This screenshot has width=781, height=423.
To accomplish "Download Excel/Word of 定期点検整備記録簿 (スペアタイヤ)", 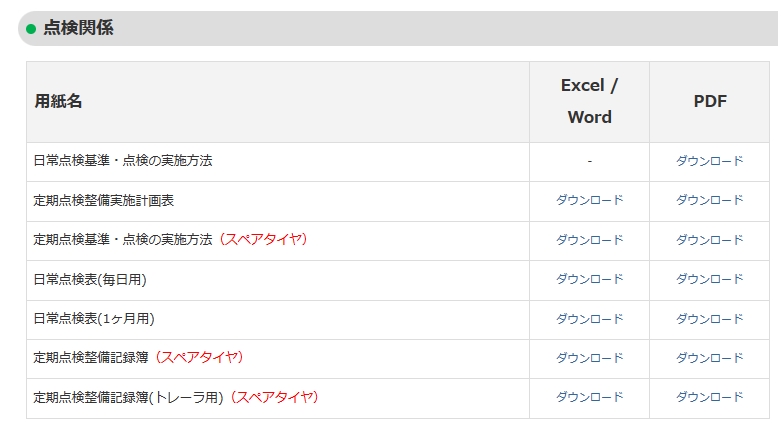I will click(589, 358).
